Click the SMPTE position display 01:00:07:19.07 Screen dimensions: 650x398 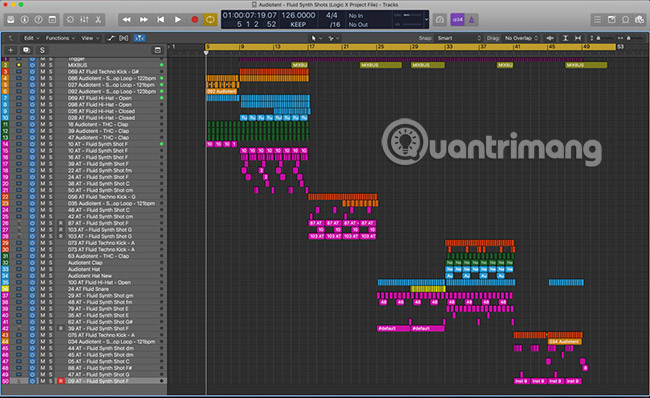click(x=250, y=15)
